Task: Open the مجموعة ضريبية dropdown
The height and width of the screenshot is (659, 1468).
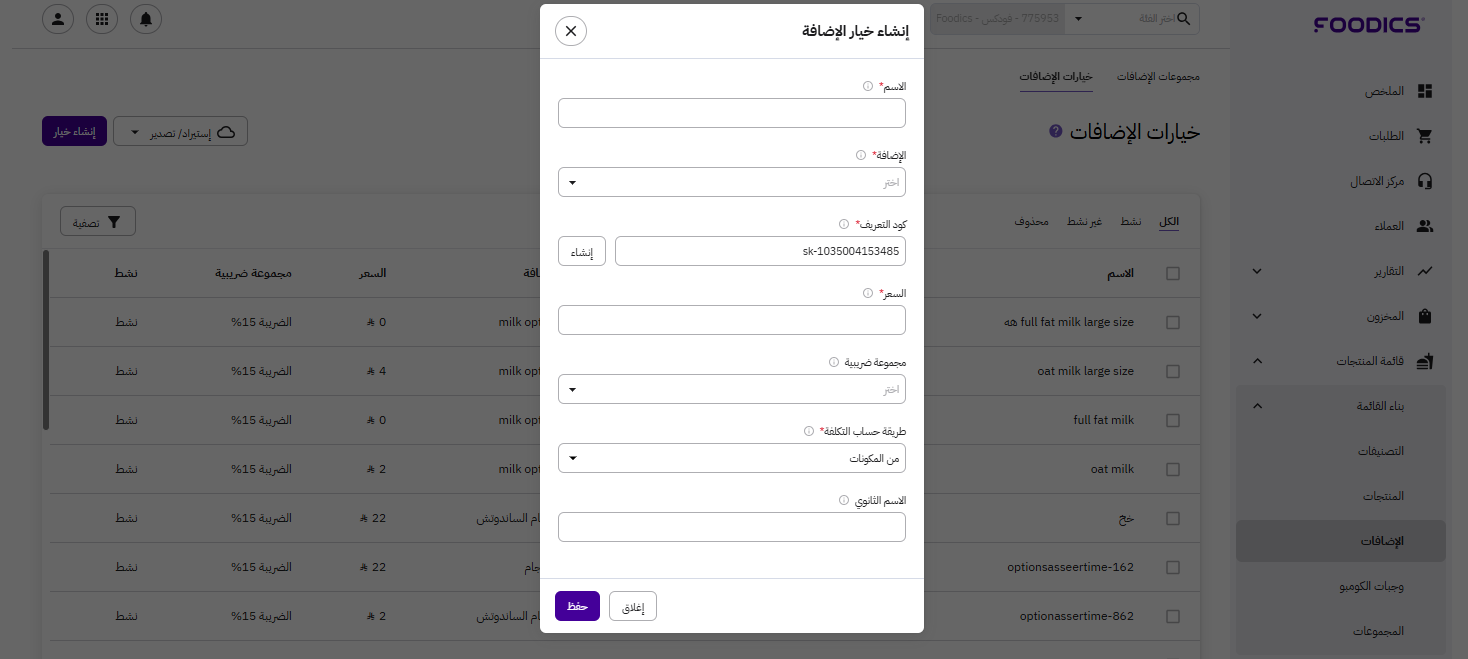Action: point(732,389)
